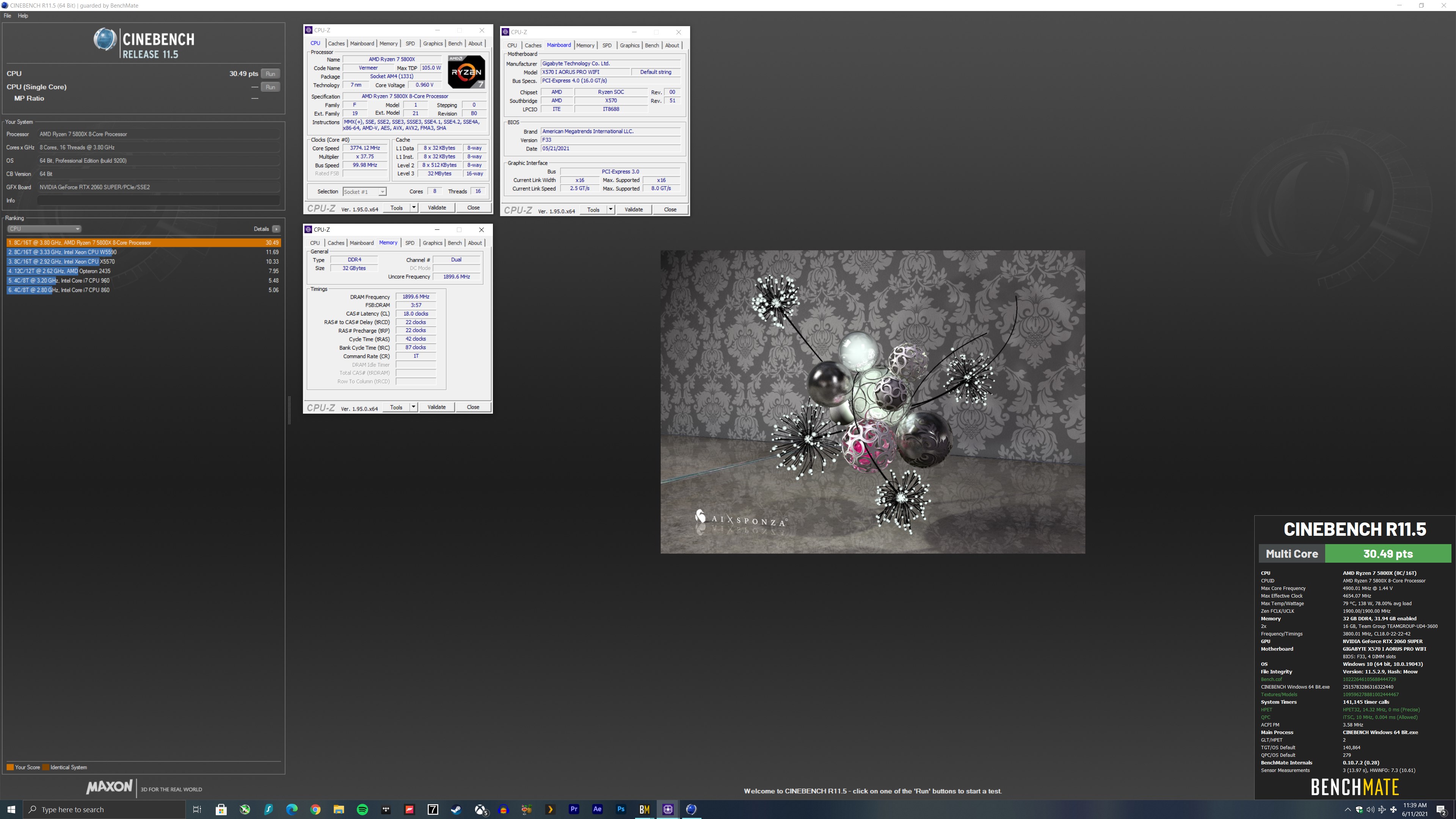The height and width of the screenshot is (819, 1456).
Task: Open the Windows Start menu
Action: 11,810
